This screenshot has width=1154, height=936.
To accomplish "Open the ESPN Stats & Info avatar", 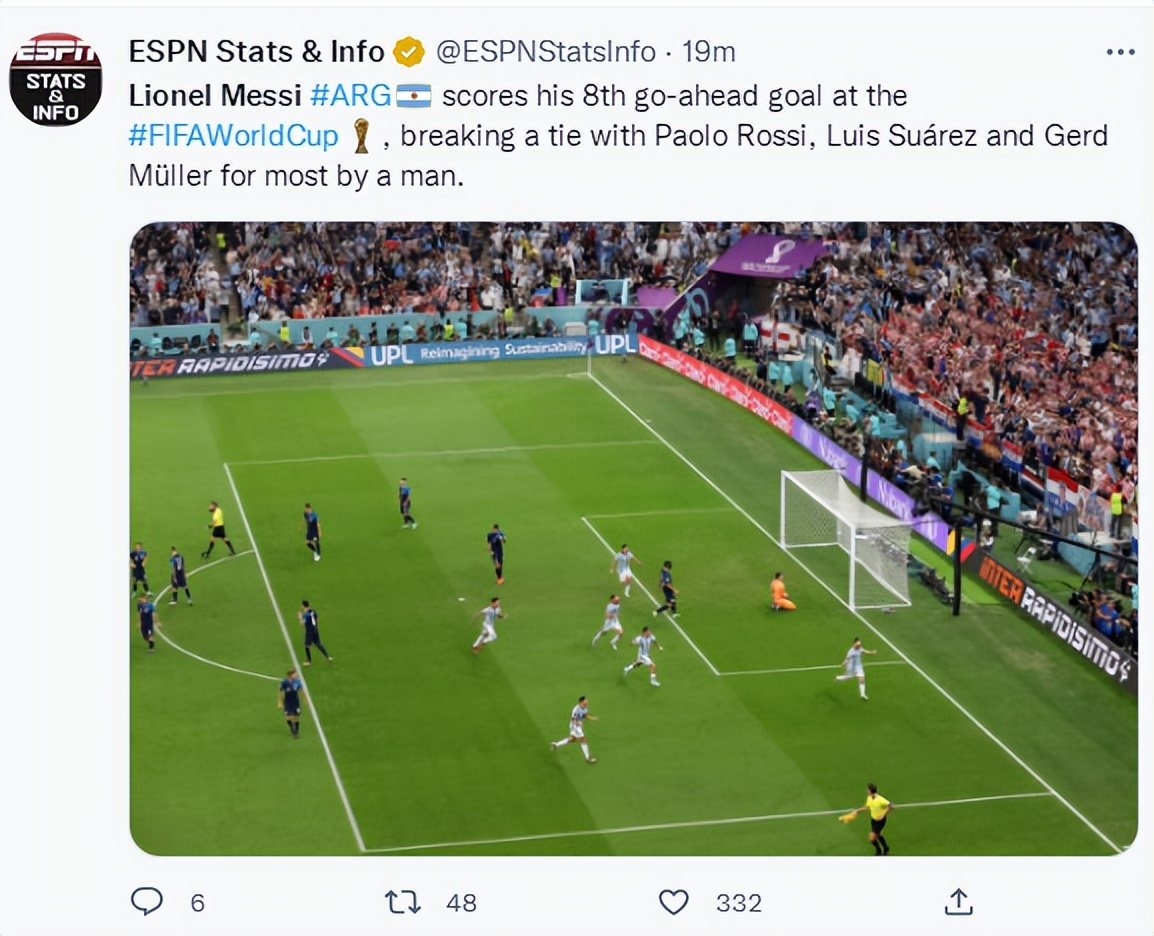I will coord(56,80).
